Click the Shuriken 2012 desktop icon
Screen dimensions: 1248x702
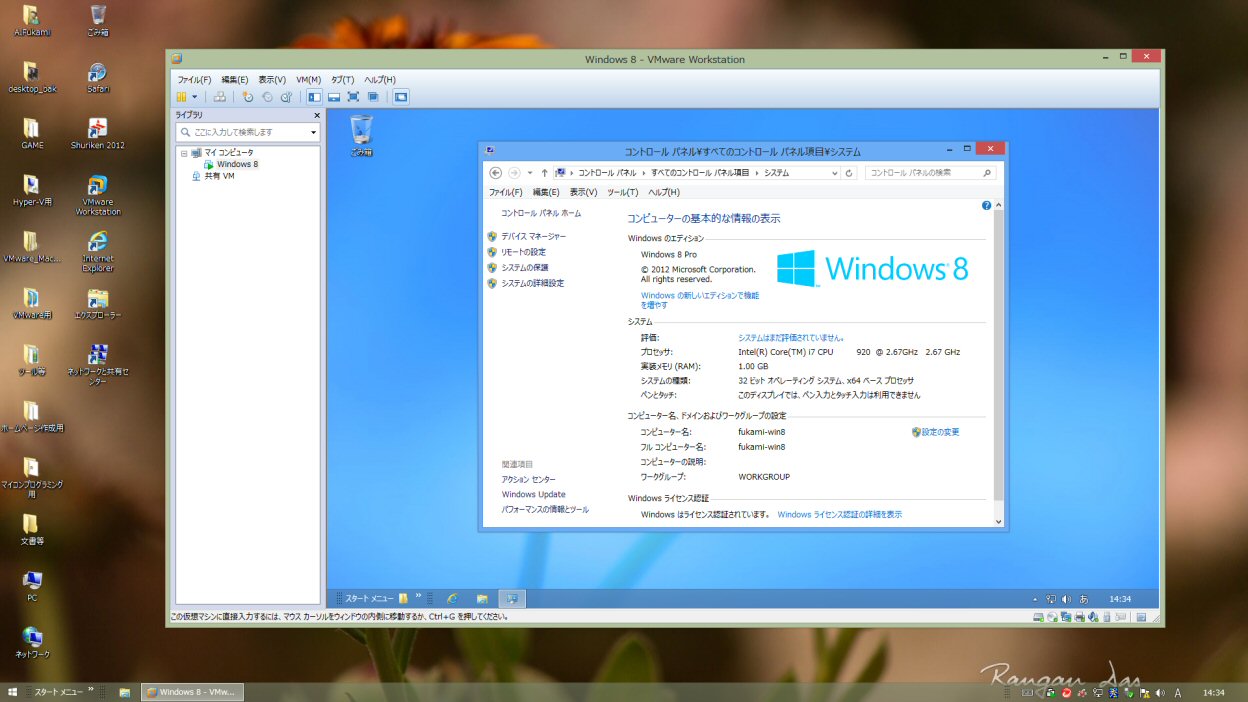tap(98, 134)
